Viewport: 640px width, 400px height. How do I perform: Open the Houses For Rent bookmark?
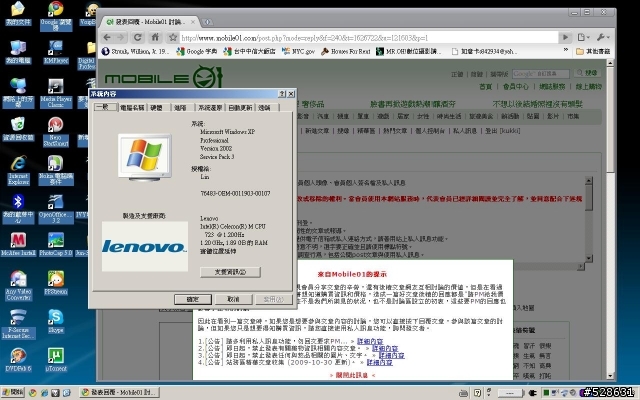346,51
